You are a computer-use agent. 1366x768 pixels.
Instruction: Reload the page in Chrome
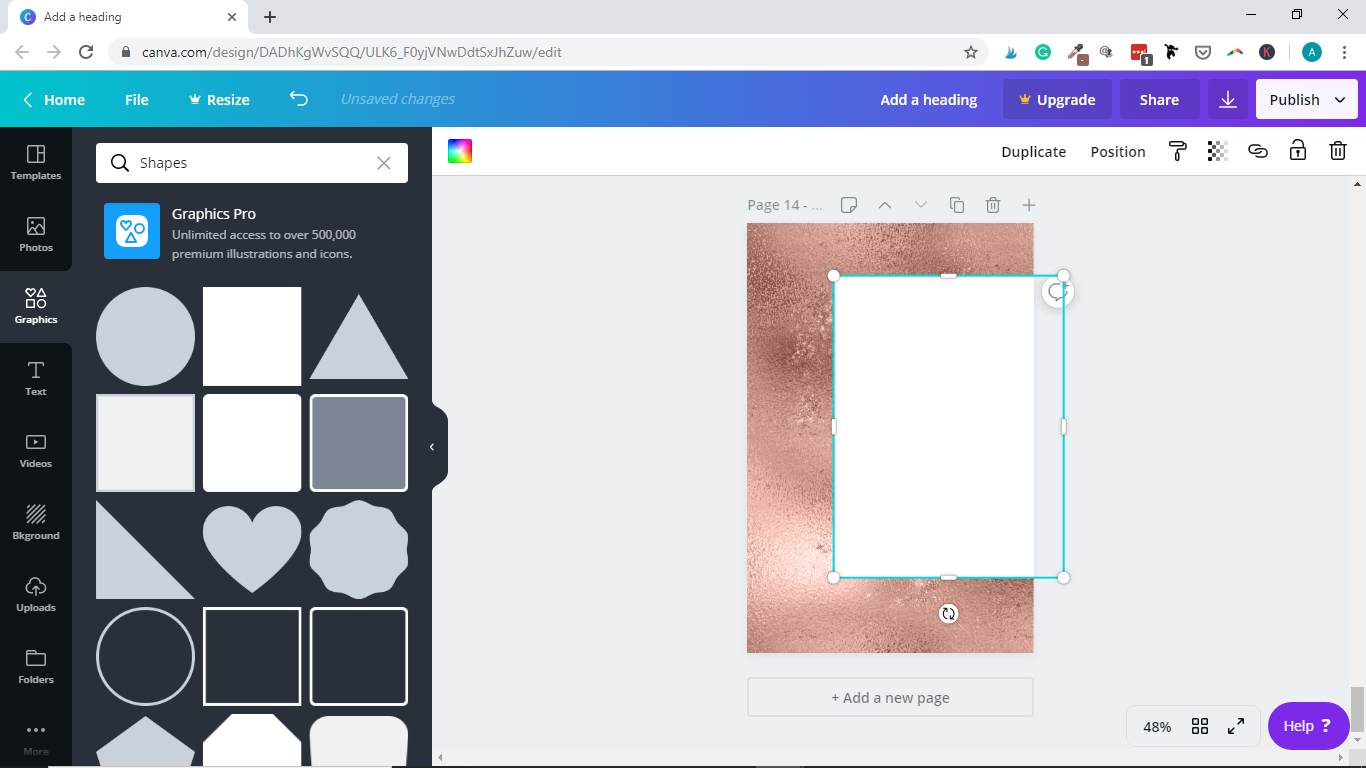pos(86,52)
